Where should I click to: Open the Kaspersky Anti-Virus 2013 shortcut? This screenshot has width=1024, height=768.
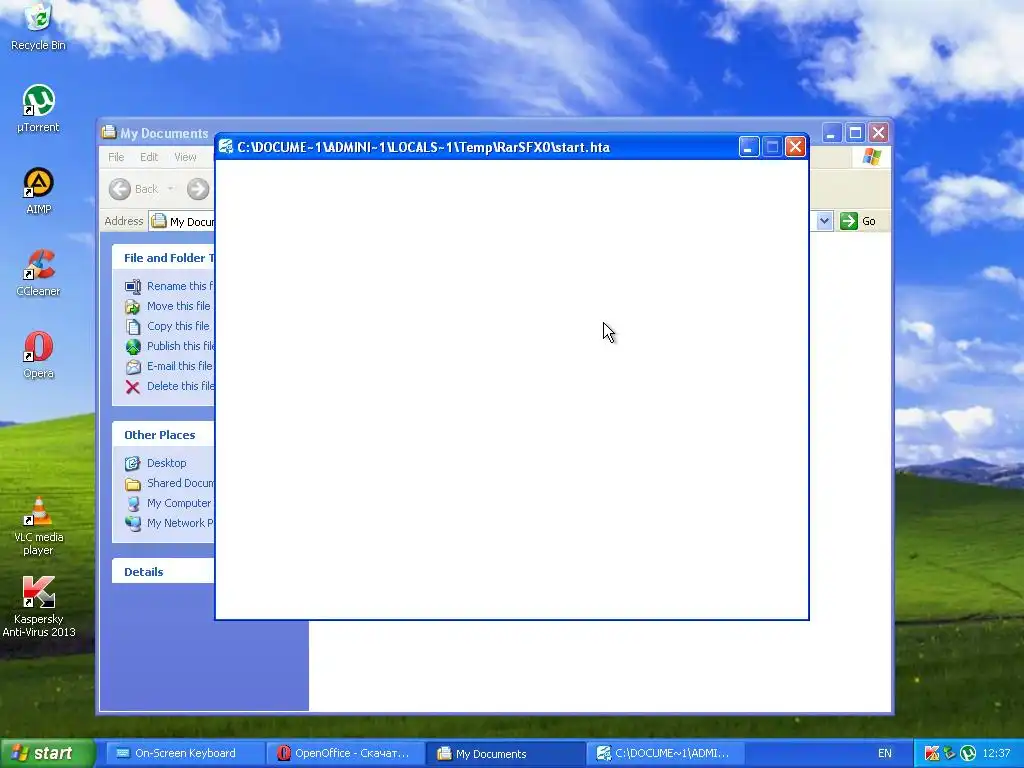[39, 607]
